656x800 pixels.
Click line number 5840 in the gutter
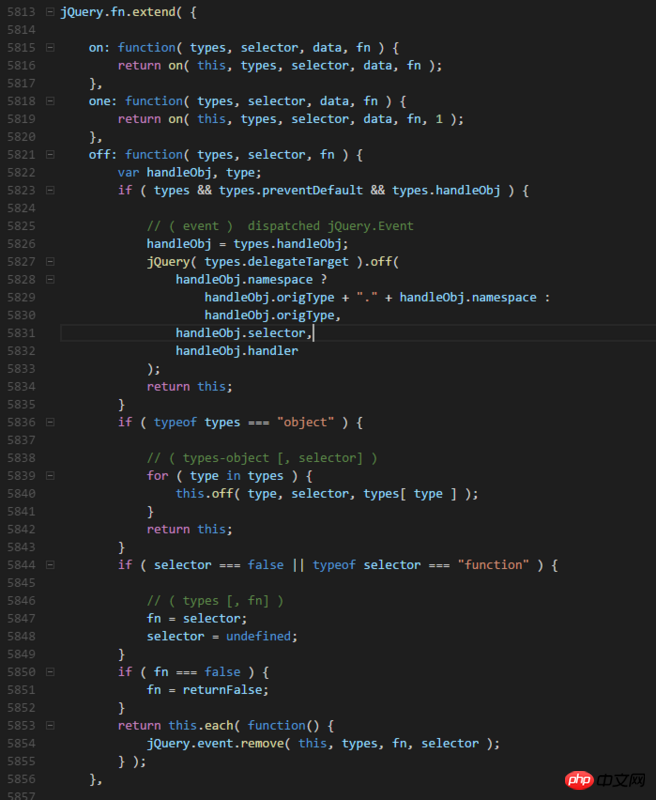pos(21,494)
